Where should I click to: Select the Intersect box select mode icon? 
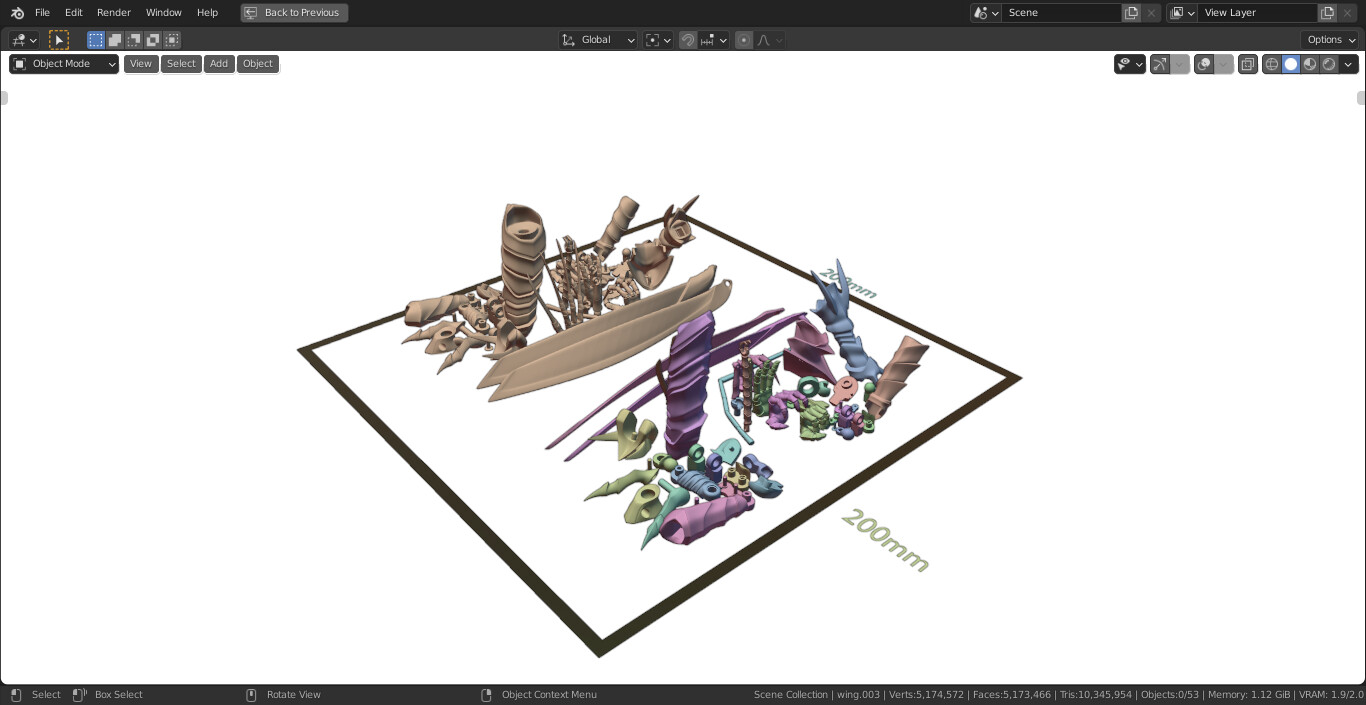(x=172, y=40)
